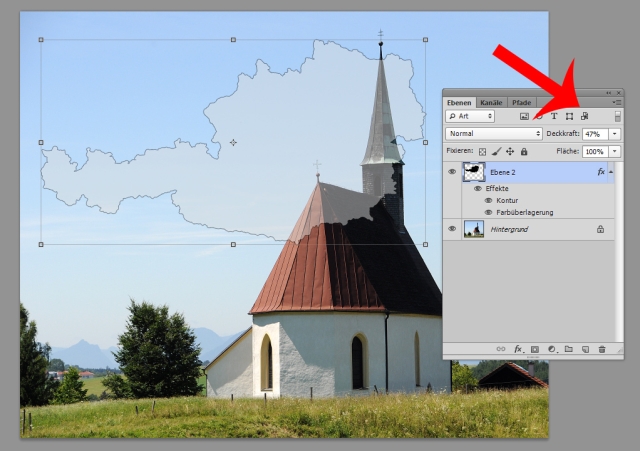Toggle the Farbüberlagerung effect visibility
640x451 pixels.
tap(488, 212)
